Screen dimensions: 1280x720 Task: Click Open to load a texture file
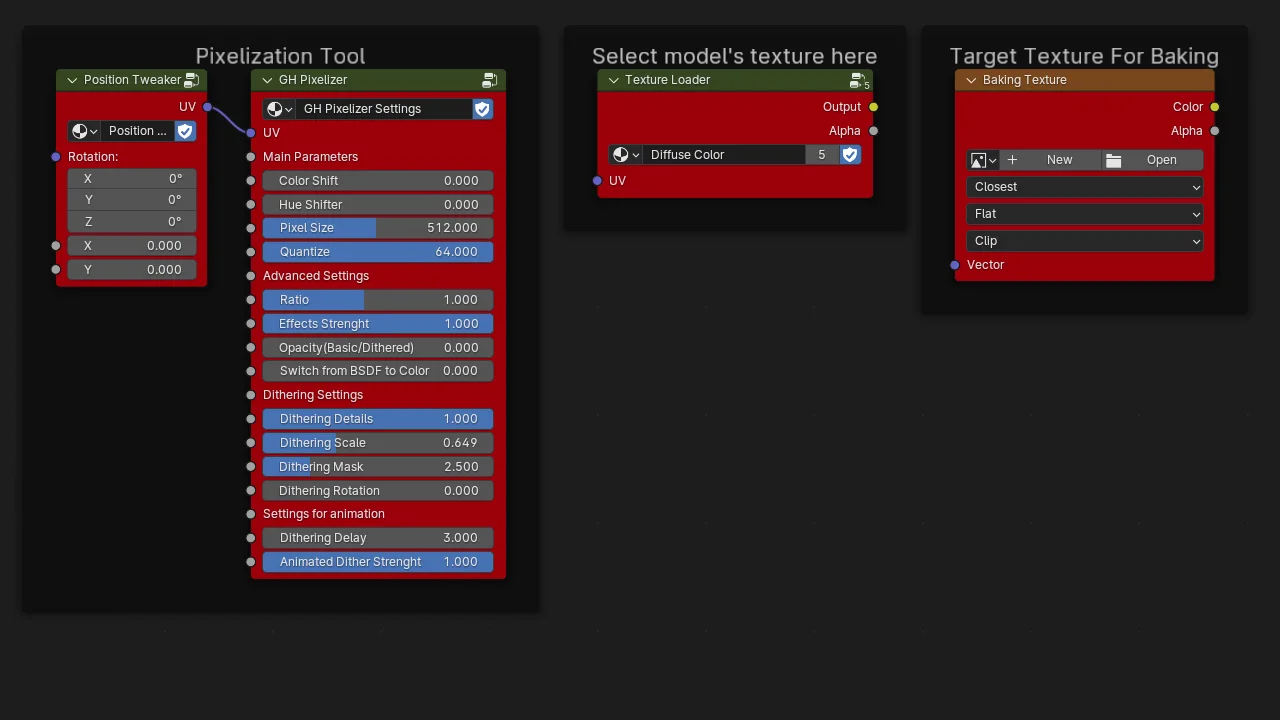click(x=1161, y=160)
